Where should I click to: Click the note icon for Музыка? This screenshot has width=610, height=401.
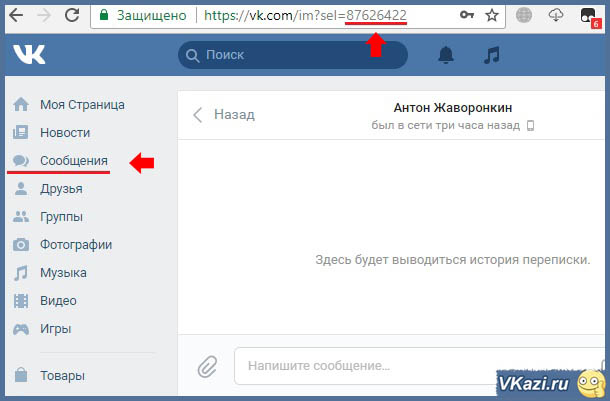point(21,273)
